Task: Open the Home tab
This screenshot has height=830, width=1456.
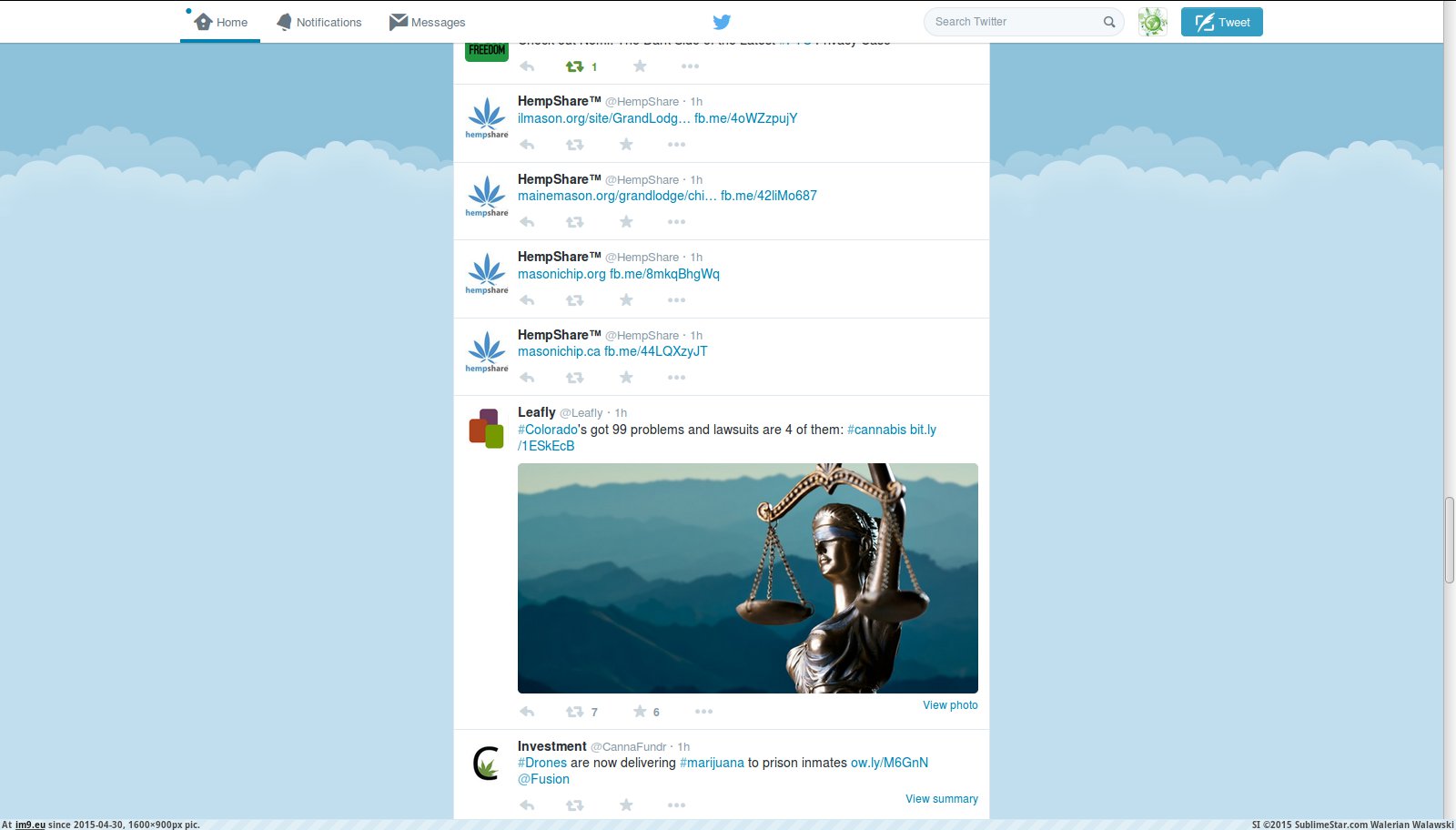Action: (x=220, y=22)
